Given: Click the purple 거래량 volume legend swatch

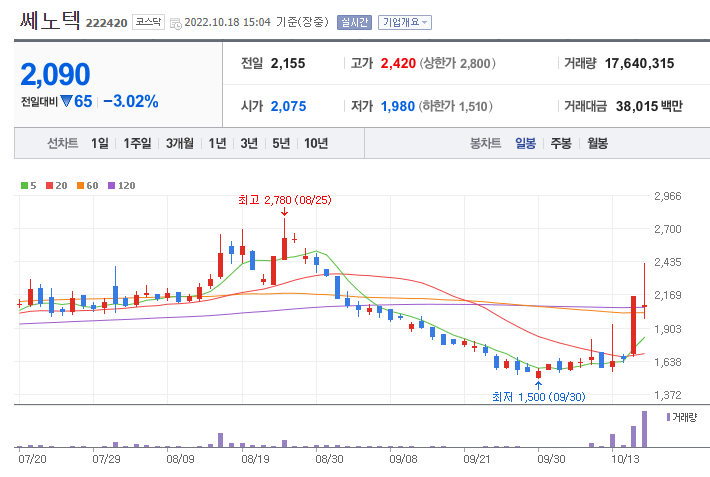Looking at the screenshot, I should click(668, 417).
